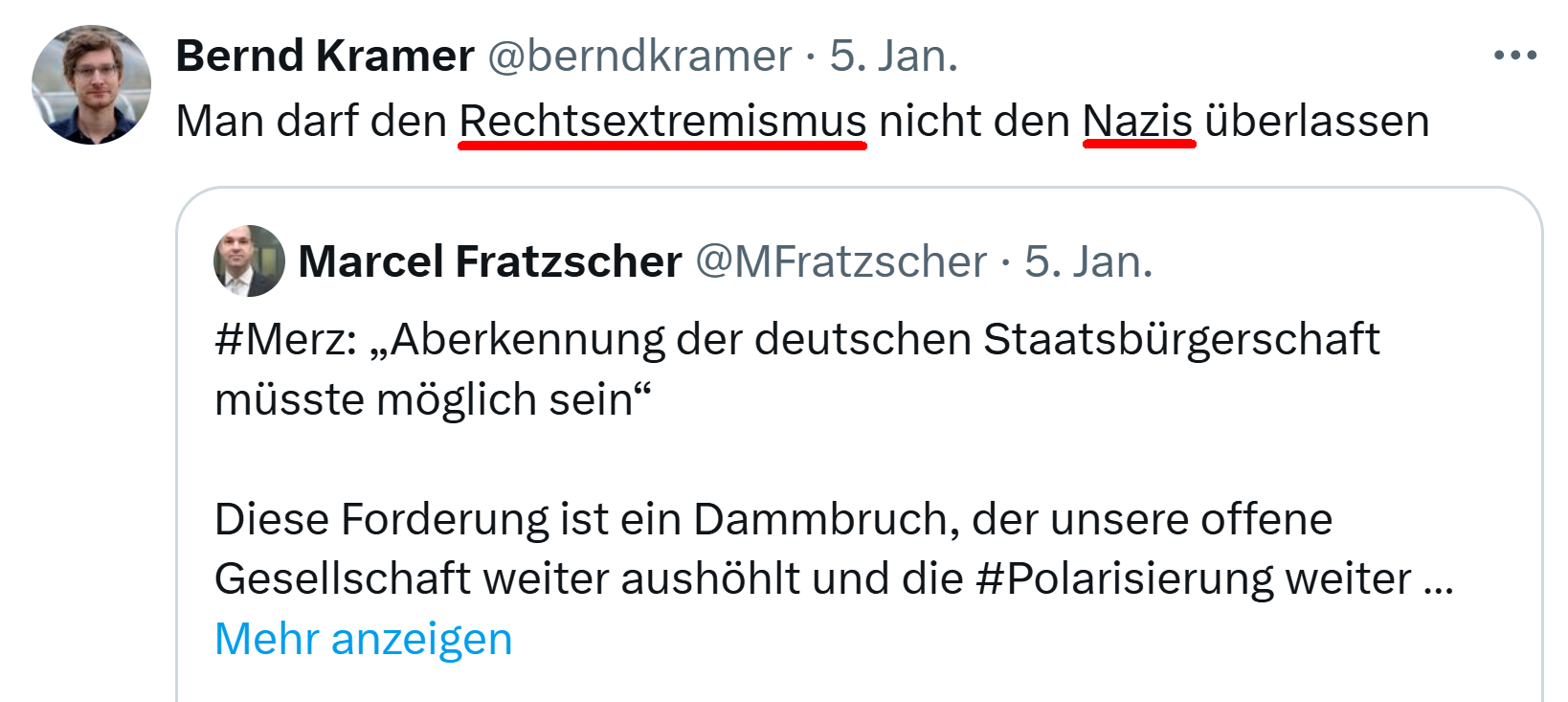The width and height of the screenshot is (1568, 702).
Task: Open the three-dot more options menu
Action: pos(1514,56)
